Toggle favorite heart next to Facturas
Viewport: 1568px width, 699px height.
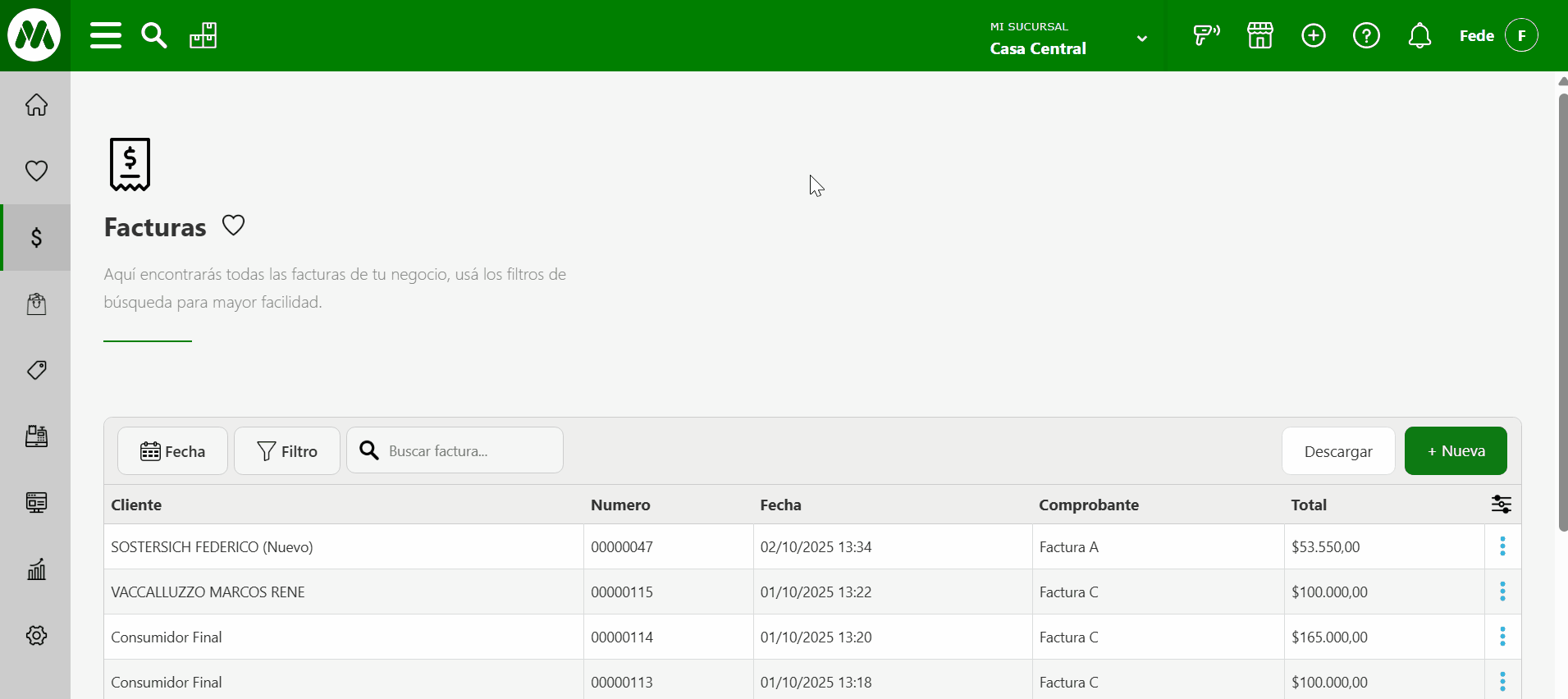point(234,226)
